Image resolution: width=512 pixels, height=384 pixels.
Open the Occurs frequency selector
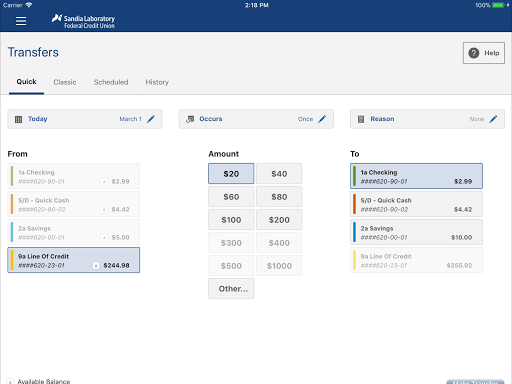(x=256, y=119)
